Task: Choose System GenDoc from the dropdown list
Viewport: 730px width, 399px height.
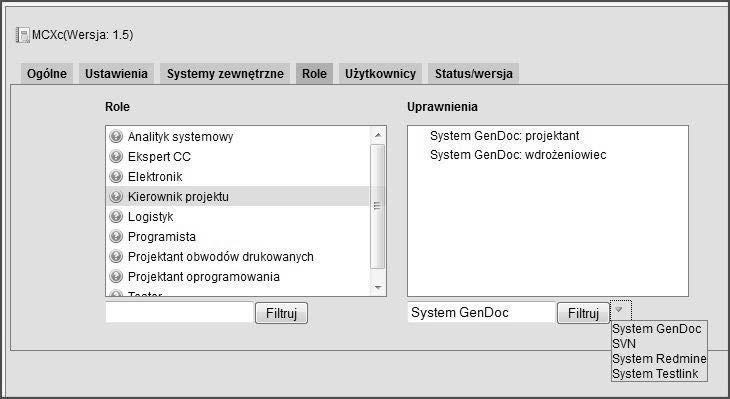Action: (659, 329)
